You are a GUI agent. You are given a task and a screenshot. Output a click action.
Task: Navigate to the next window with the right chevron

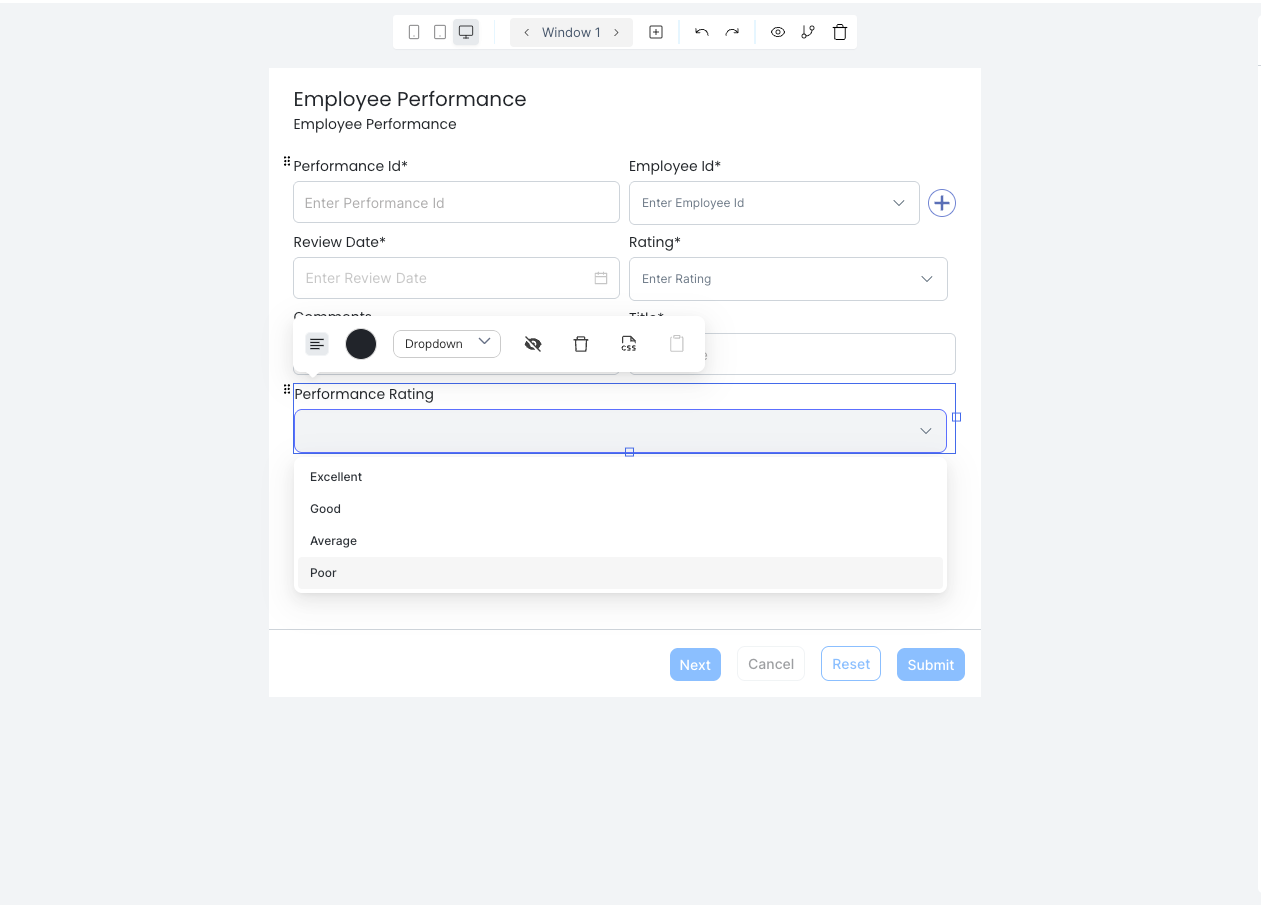619,31
